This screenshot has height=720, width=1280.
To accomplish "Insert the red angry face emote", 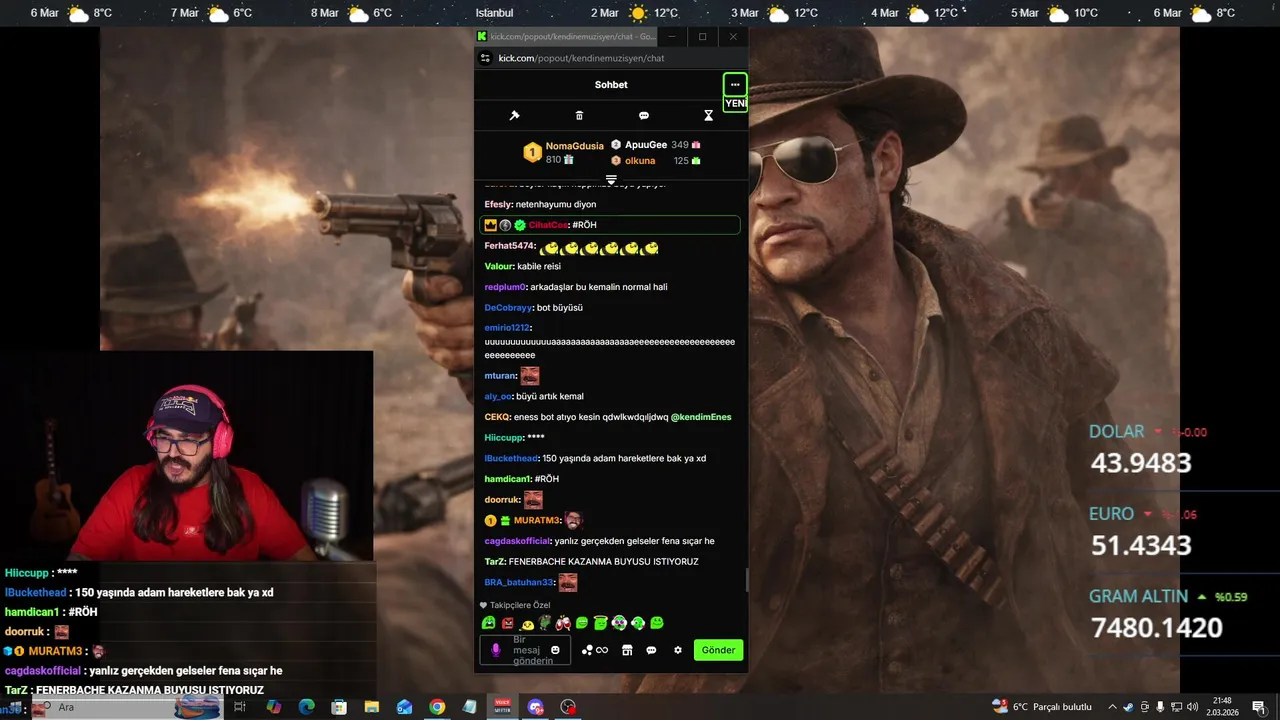I will point(508,623).
